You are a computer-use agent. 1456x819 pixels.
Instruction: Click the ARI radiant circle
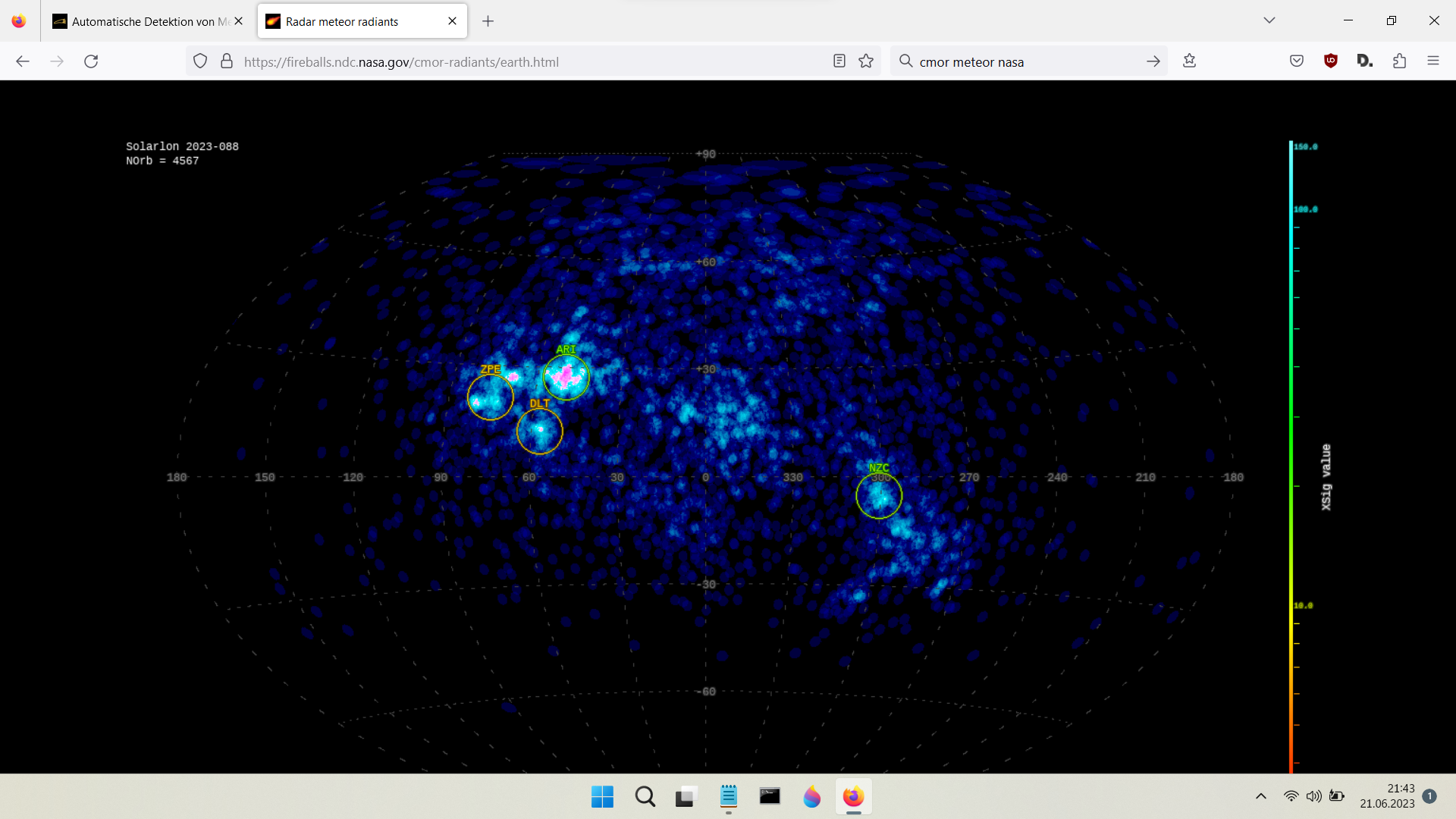[x=566, y=377]
